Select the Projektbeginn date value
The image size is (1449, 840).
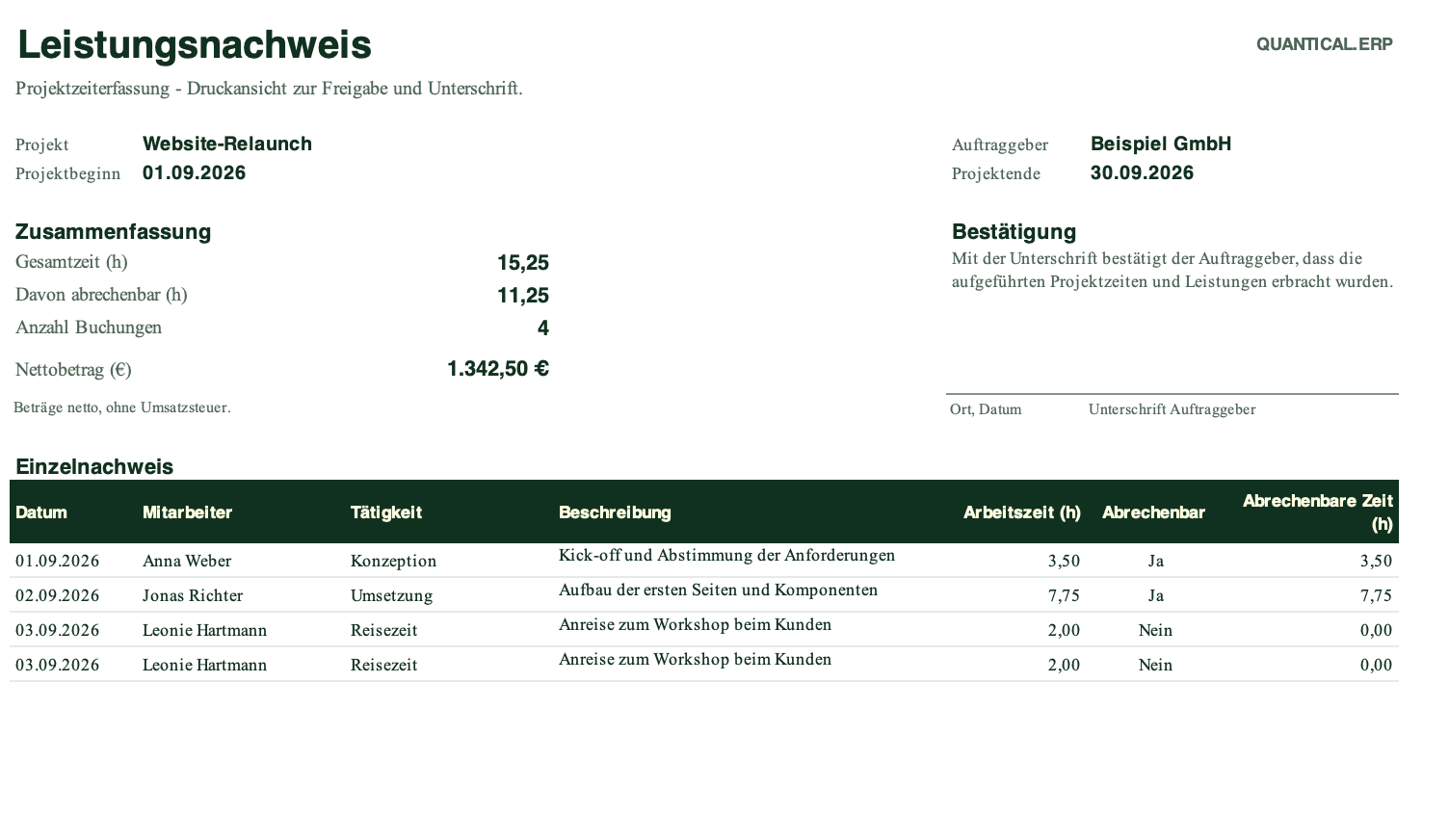pyautogui.click(x=194, y=172)
